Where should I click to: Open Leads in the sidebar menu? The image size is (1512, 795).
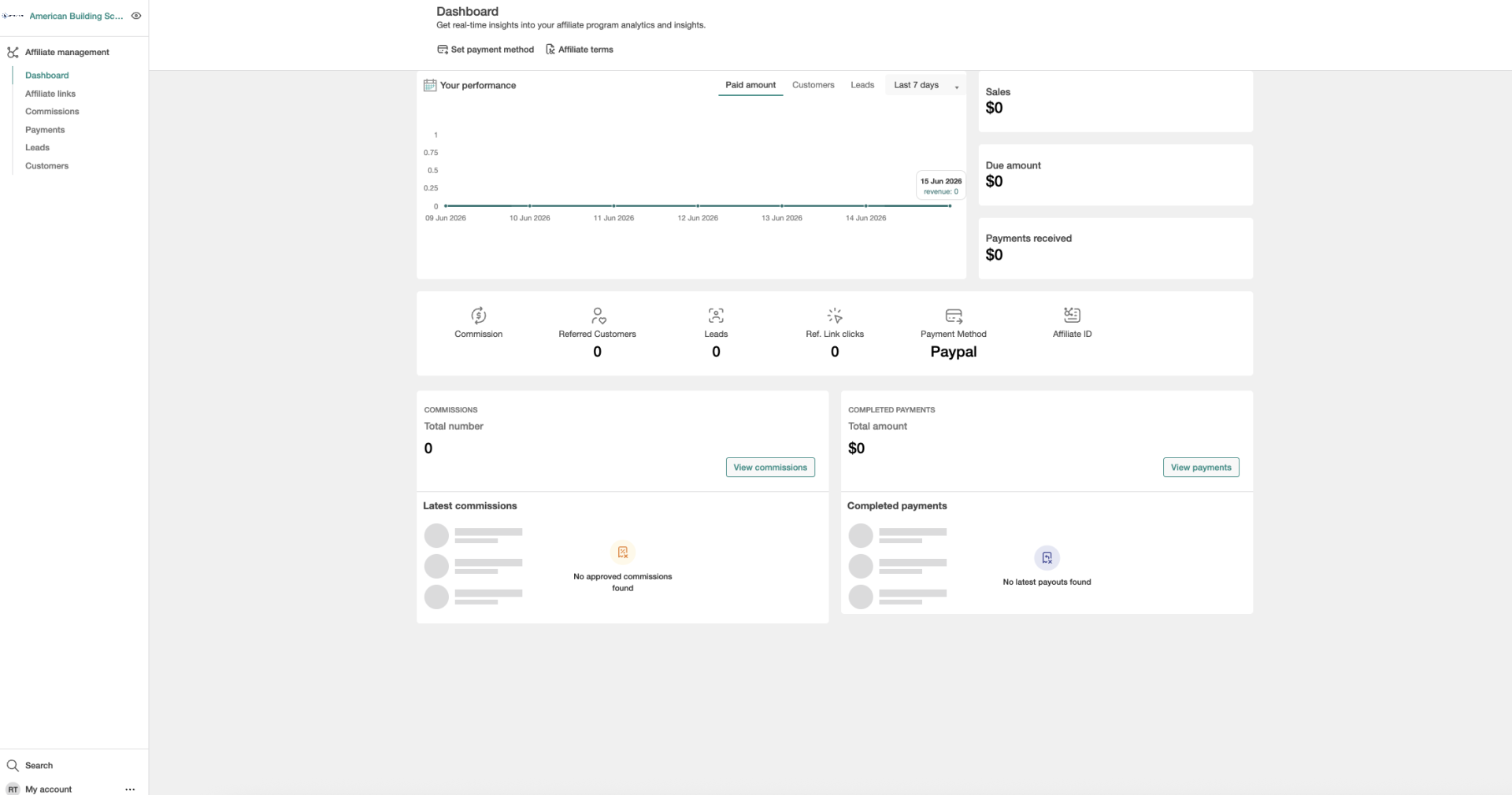[37, 147]
